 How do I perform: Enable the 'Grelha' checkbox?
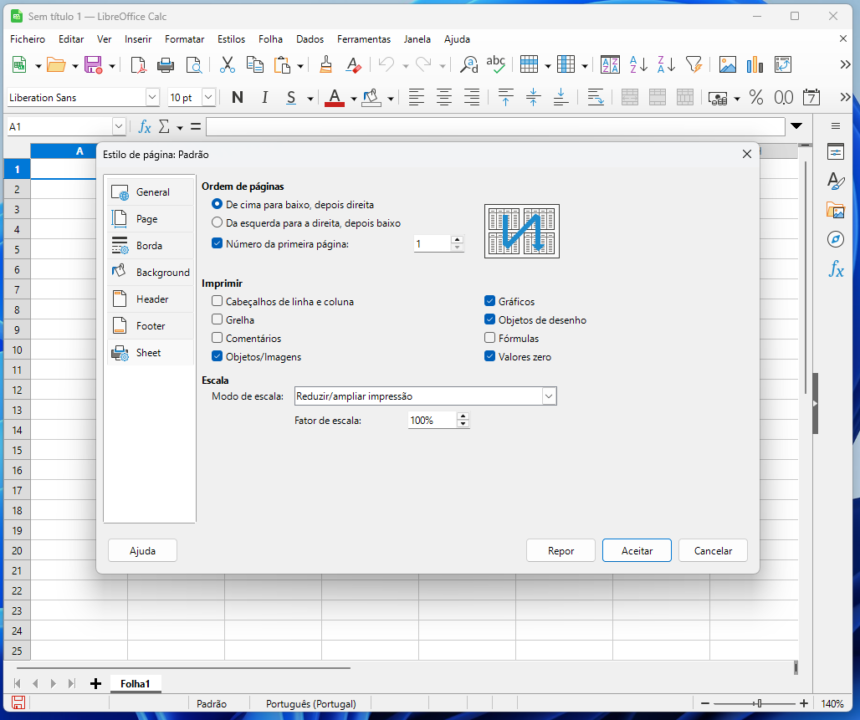coord(217,319)
